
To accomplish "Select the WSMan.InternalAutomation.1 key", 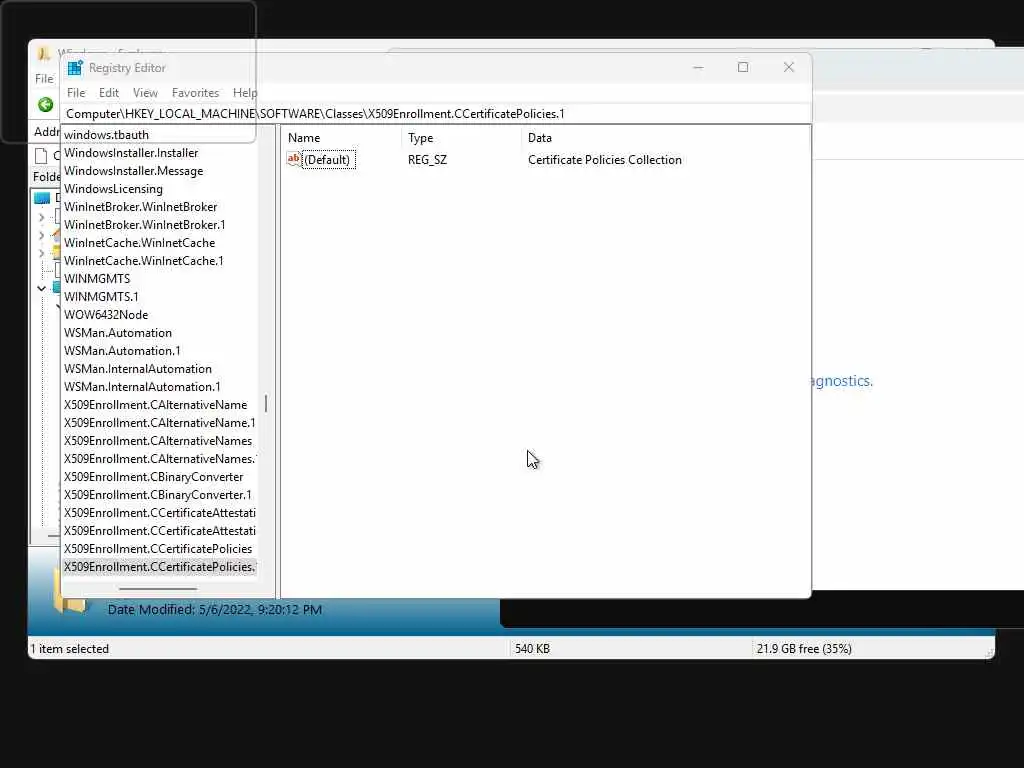I will 142,387.
